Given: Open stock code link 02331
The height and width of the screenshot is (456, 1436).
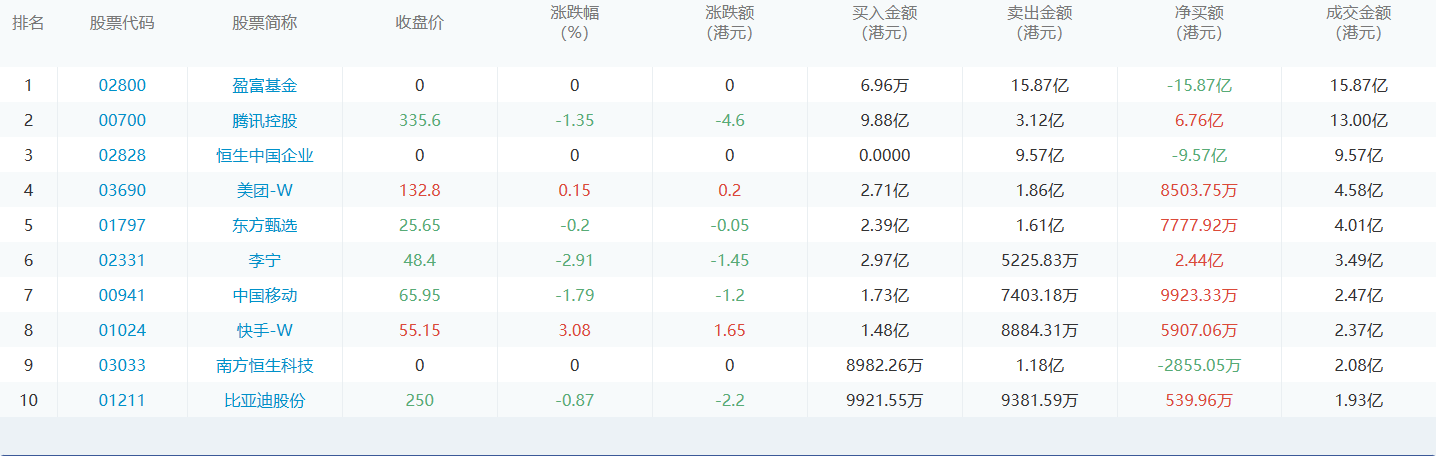Looking at the screenshot, I should (x=122, y=261).
